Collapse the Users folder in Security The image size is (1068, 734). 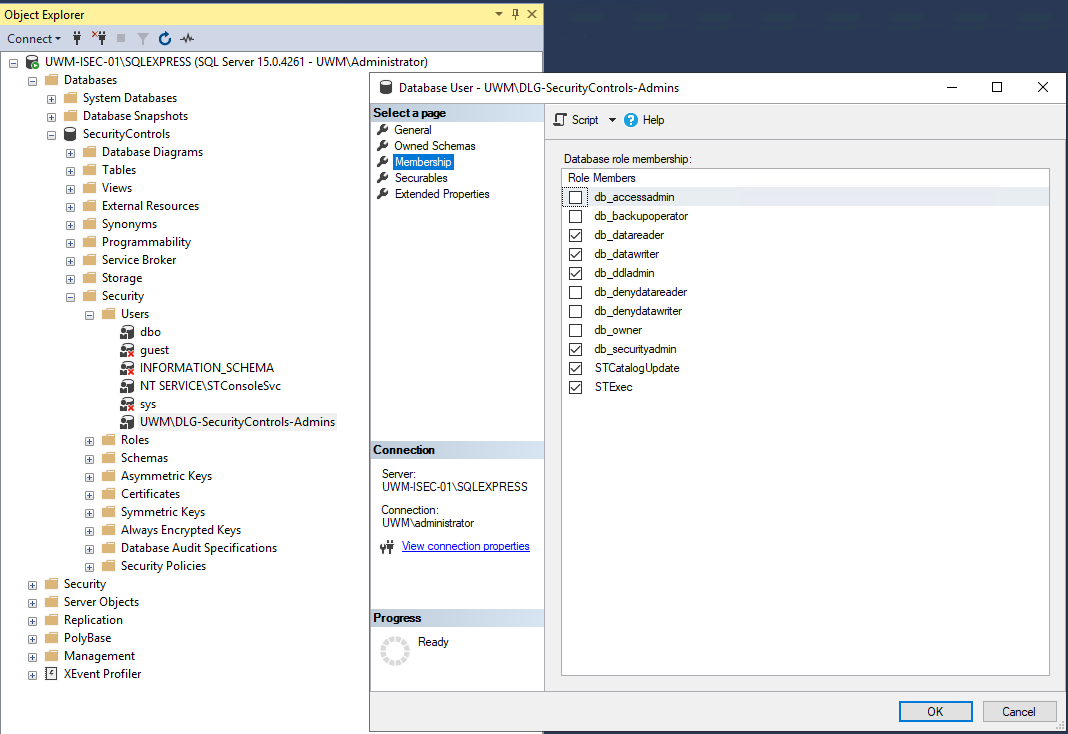tap(88, 313)
